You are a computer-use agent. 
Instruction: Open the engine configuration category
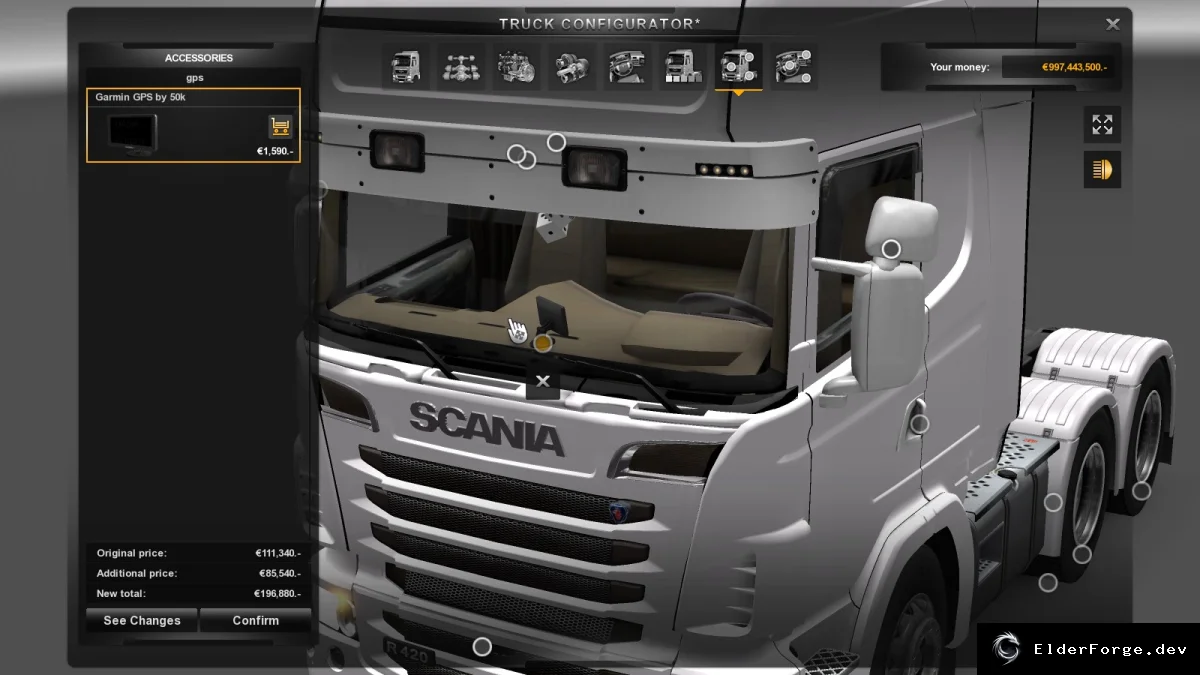point(516,68)
